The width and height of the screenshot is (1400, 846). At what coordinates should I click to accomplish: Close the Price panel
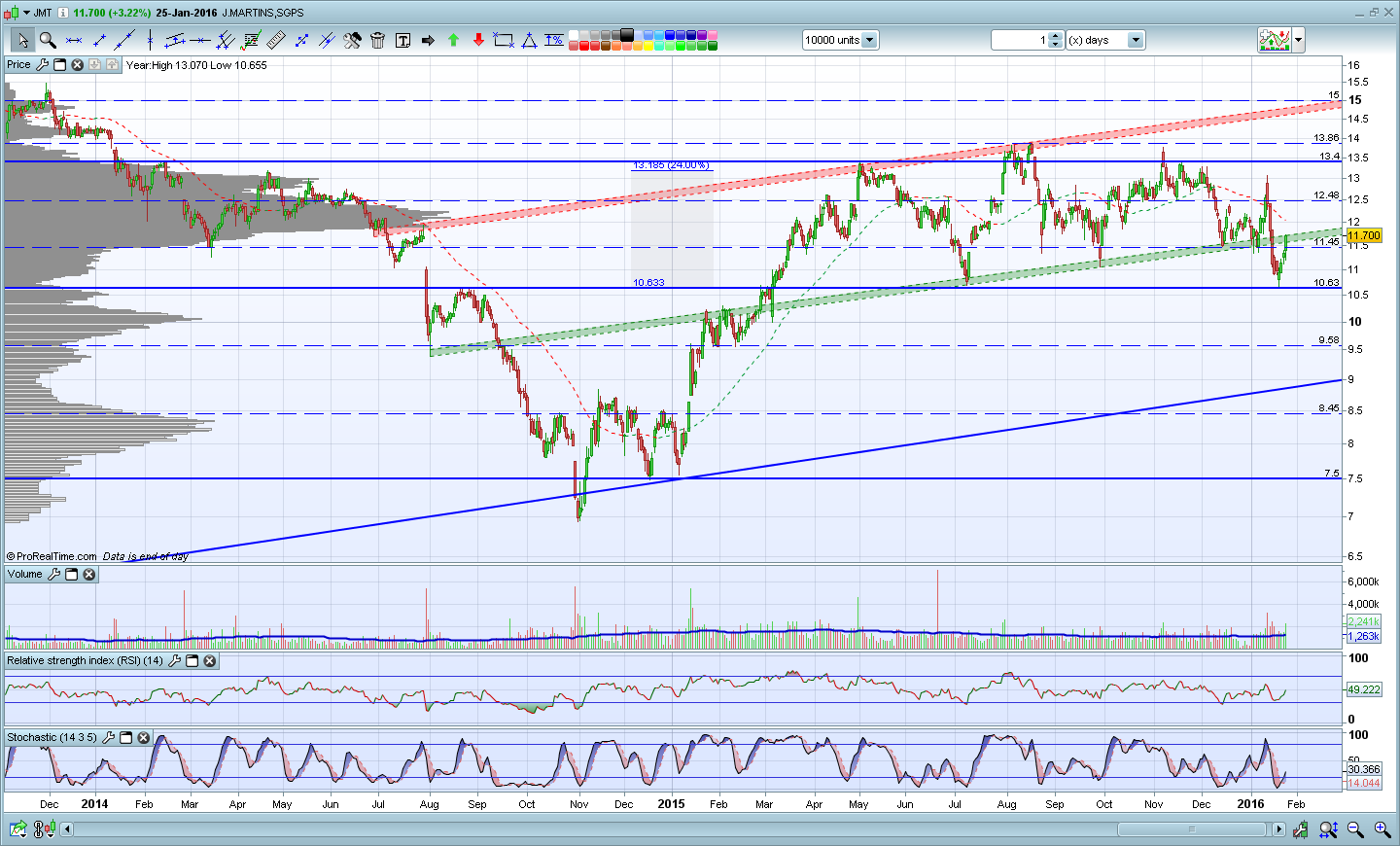pyautogui.click(x=77, y=65)
